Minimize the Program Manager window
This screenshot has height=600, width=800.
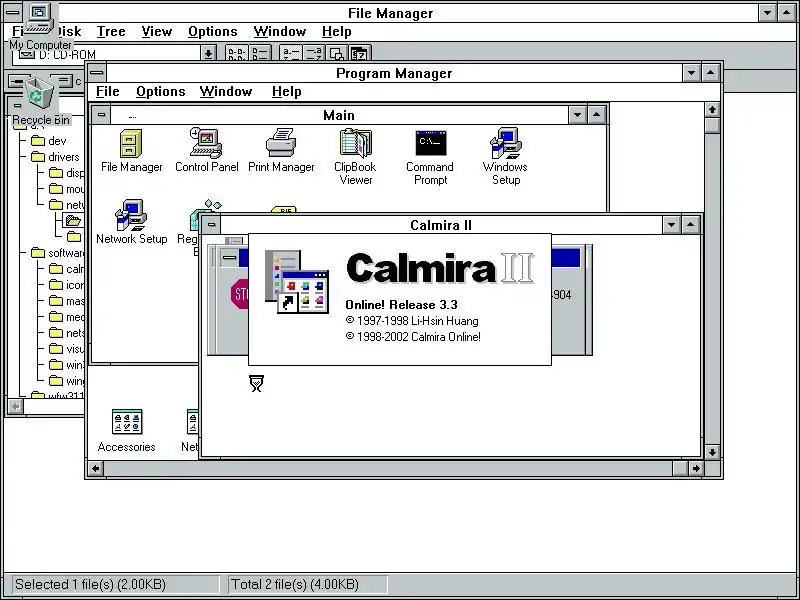[691, 73]
